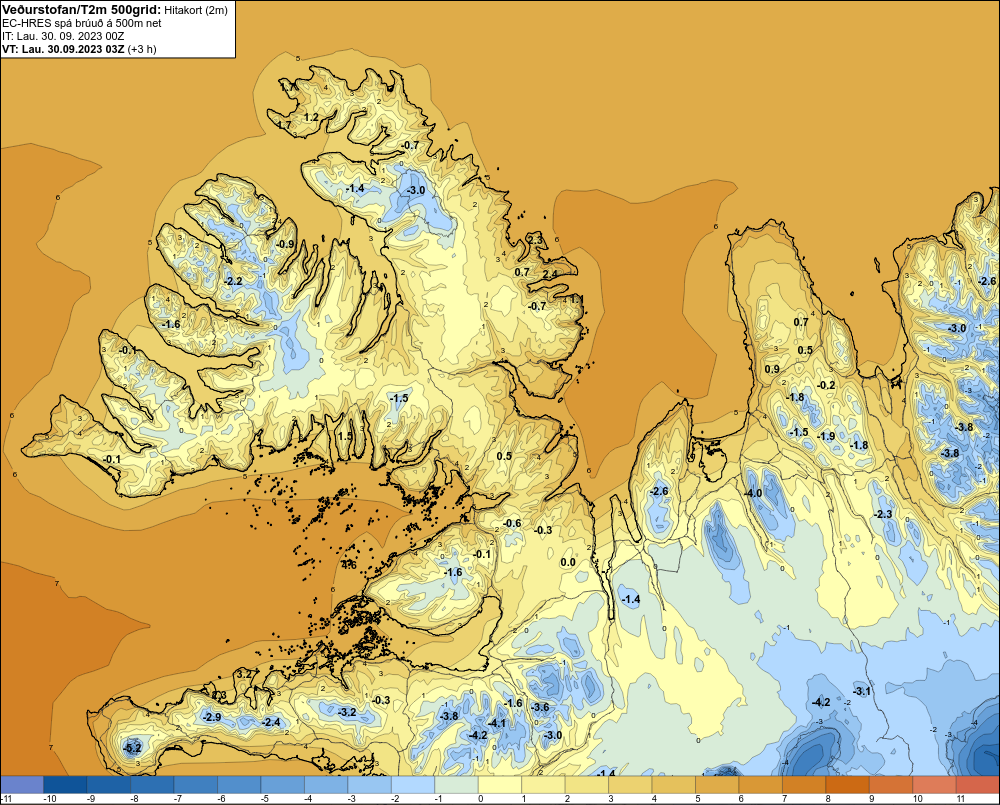Viewport: 1000px width, 805px height.
Task: Pick the legend color between -5 and -4
Action: click(283, 785)
